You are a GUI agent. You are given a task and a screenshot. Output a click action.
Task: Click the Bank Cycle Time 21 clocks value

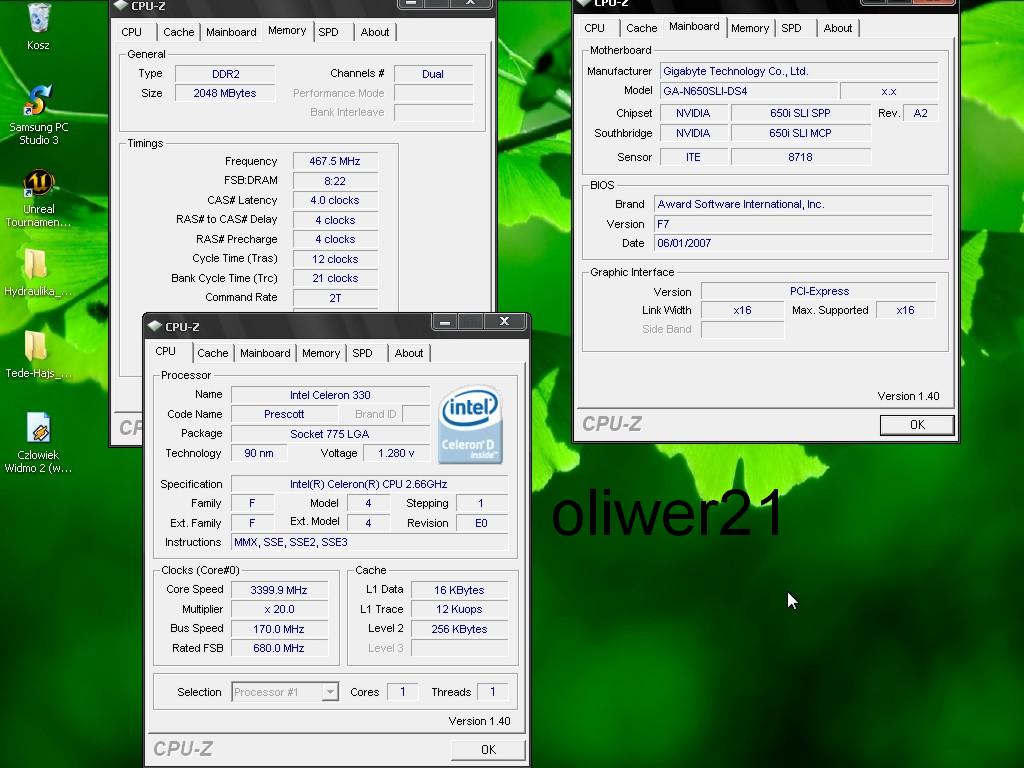335,278
